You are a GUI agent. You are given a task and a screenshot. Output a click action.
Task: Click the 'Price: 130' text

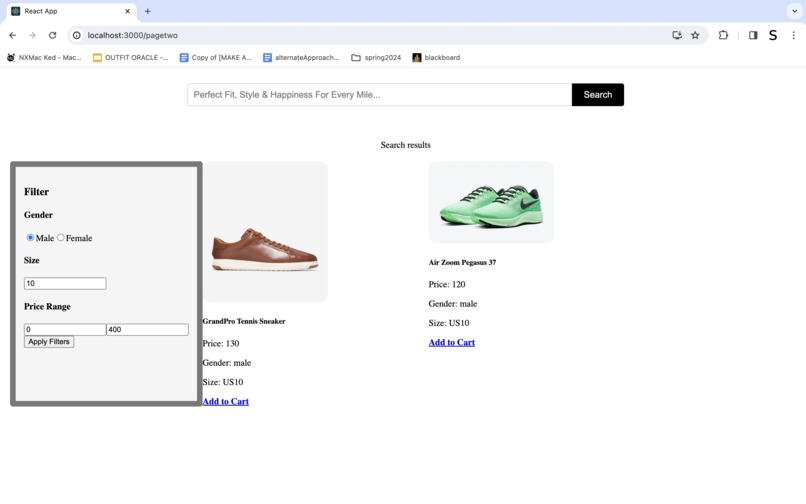[221, 344]
